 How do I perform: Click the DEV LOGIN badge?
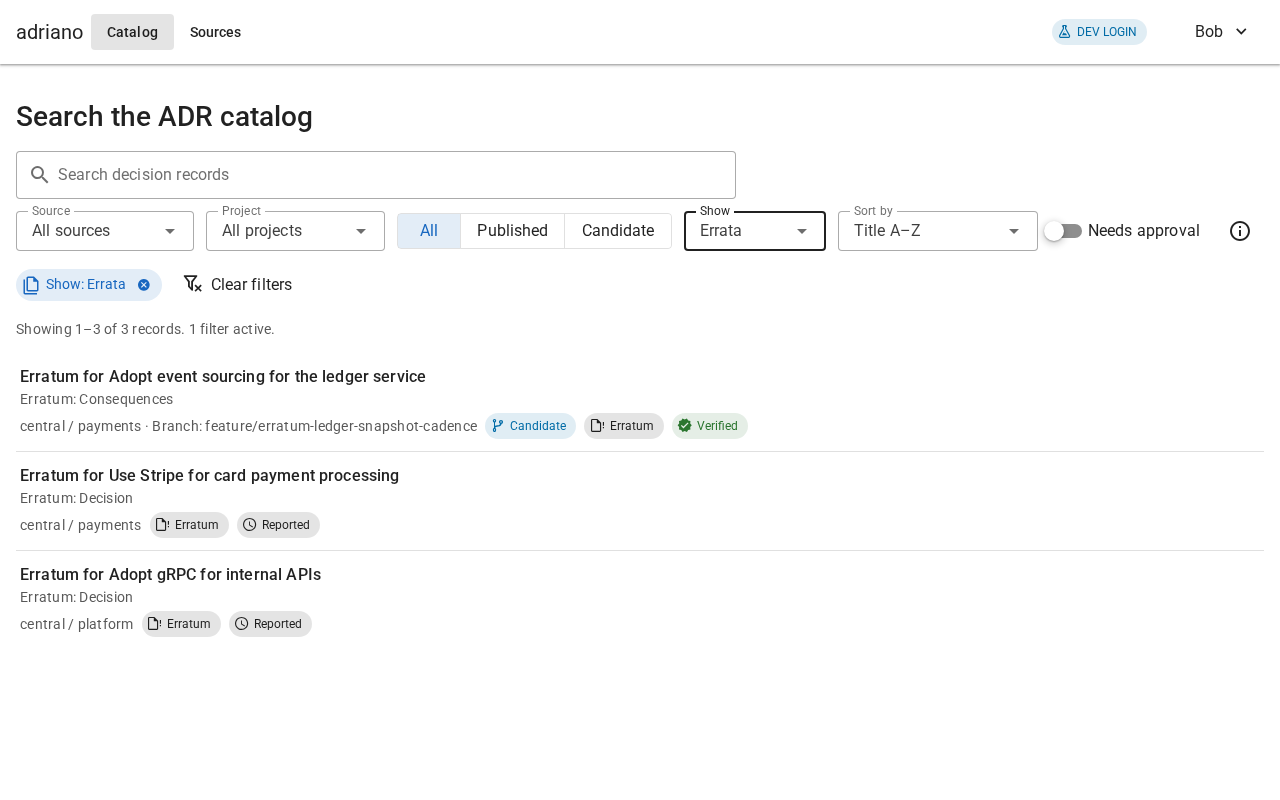point(1099,32)
